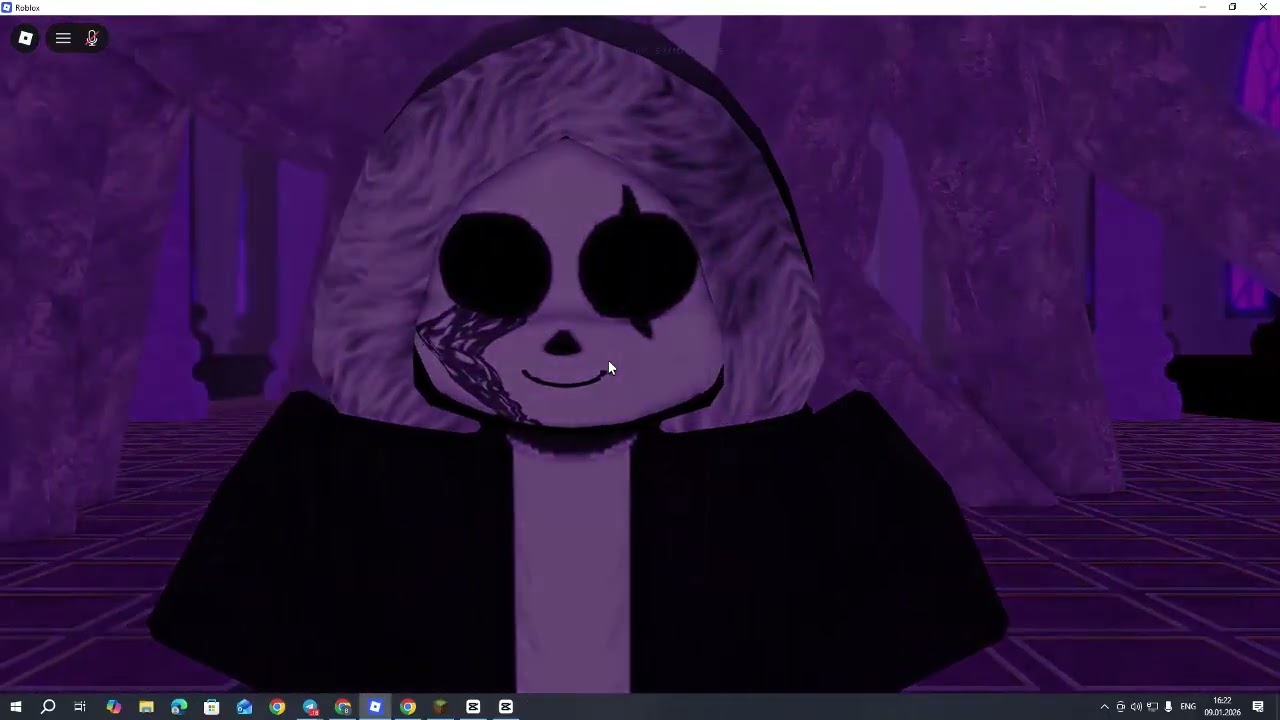1280x720 pixels.
Task: Click the microphone tray icon
Action: [x=1168, y=707]
